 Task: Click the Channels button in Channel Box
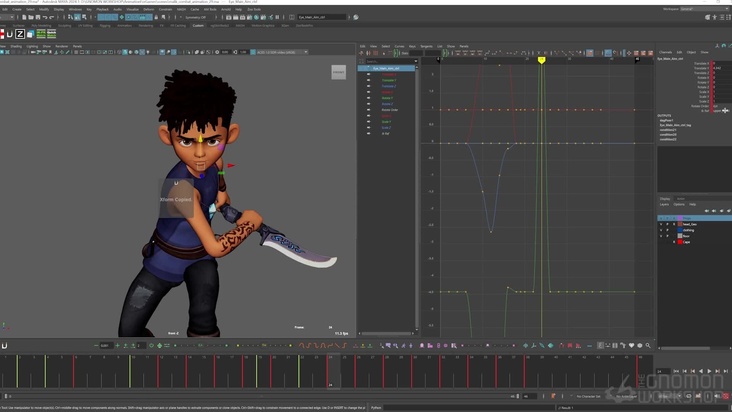(x=666, y=52)
